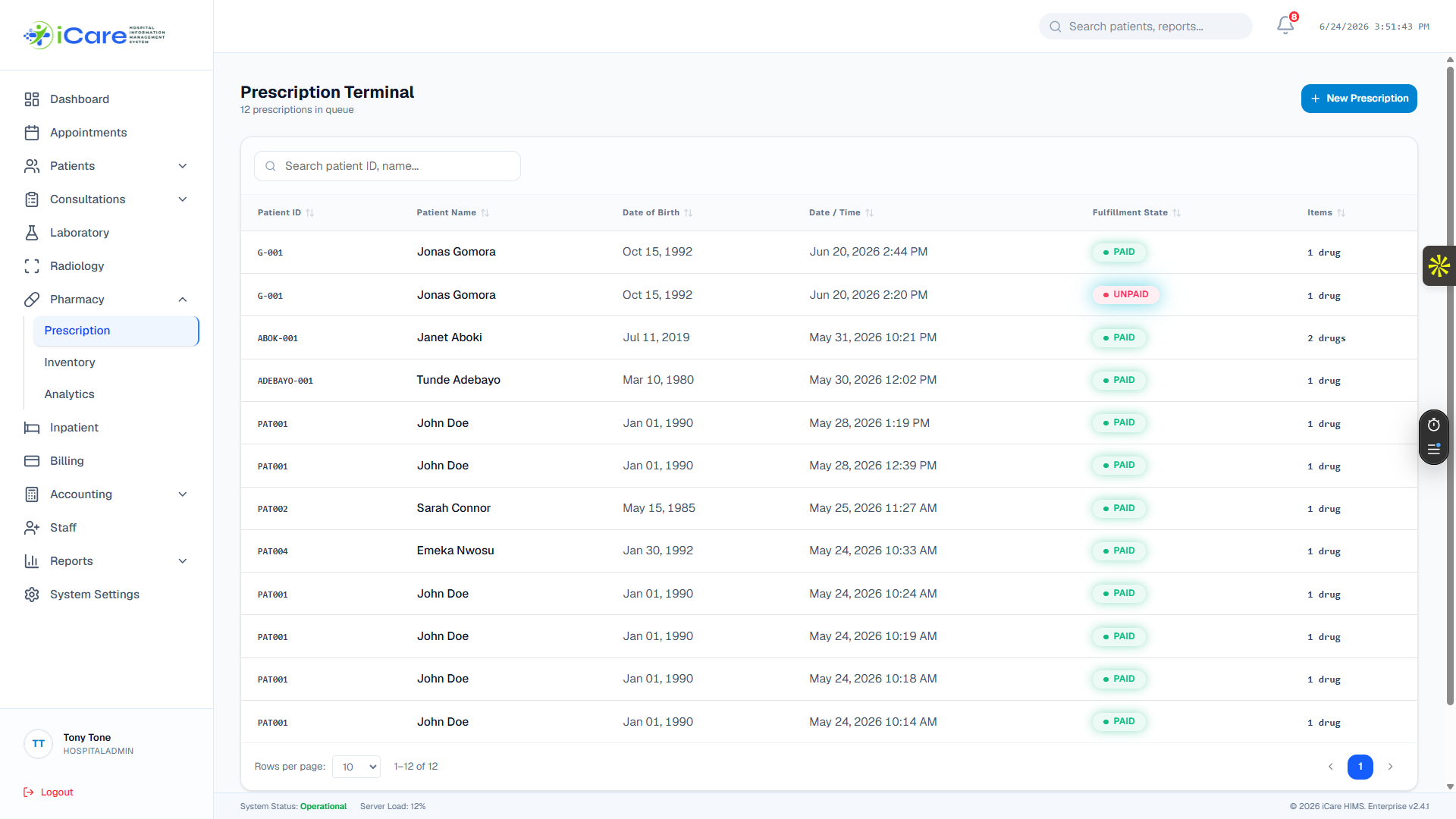The height and width of the screenshot is (819, 1456).
Task: Toggle sorting on Date / Time column
Action: coord(841,213)
